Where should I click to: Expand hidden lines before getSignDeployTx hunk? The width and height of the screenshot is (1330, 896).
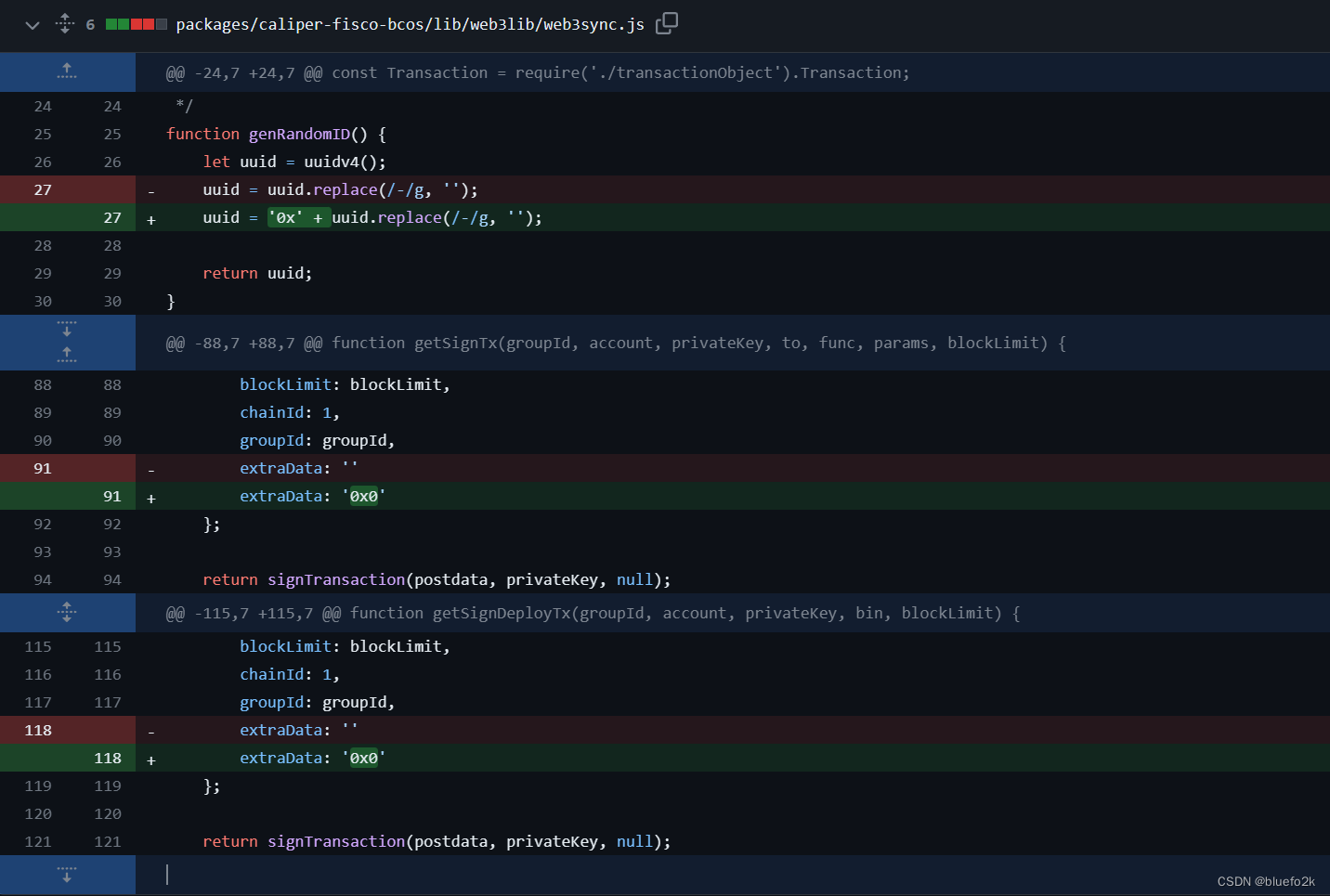67,612
